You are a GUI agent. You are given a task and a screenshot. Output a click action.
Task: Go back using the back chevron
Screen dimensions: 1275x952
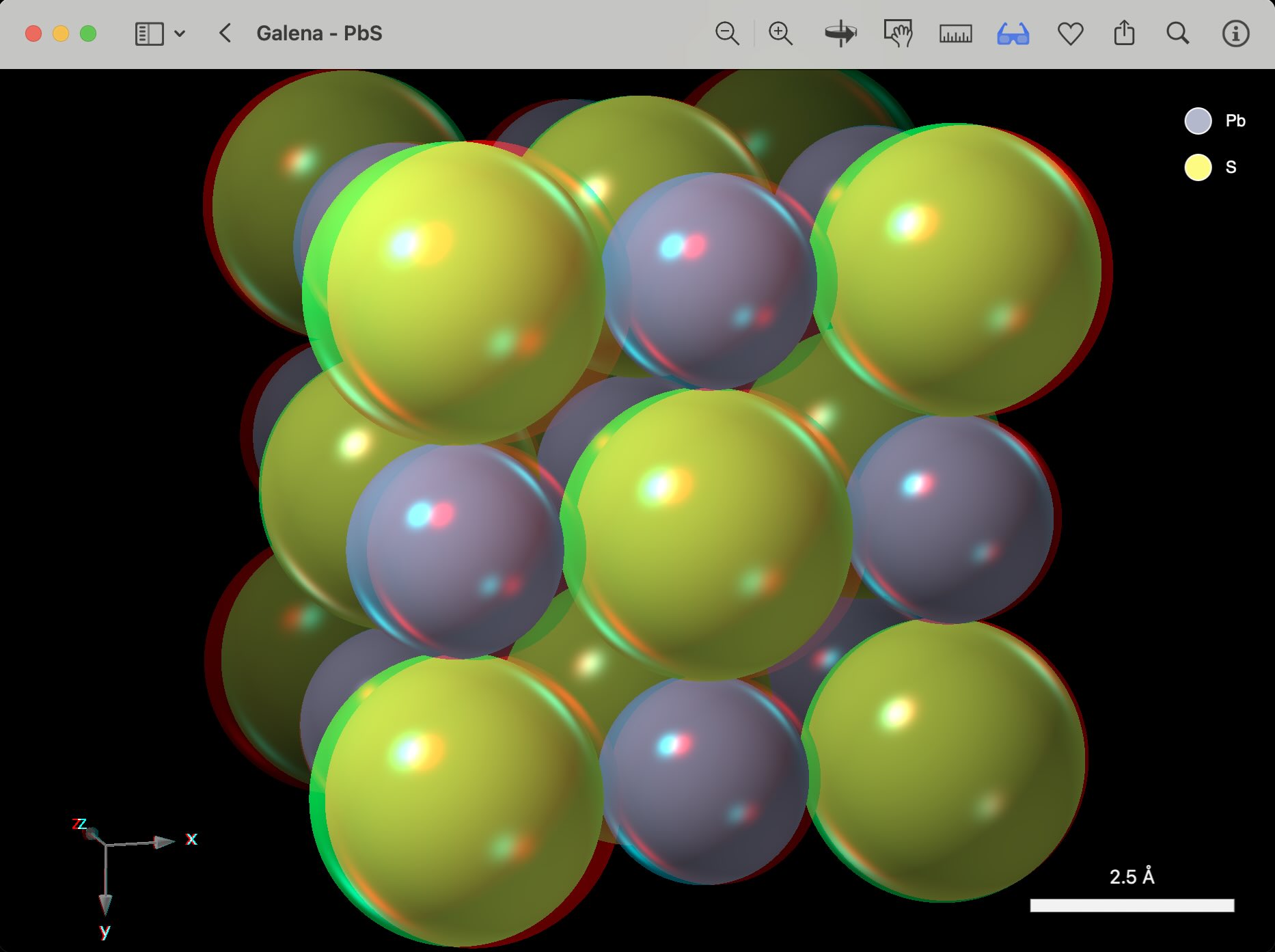pyautogui.click(x=225, y=33)
